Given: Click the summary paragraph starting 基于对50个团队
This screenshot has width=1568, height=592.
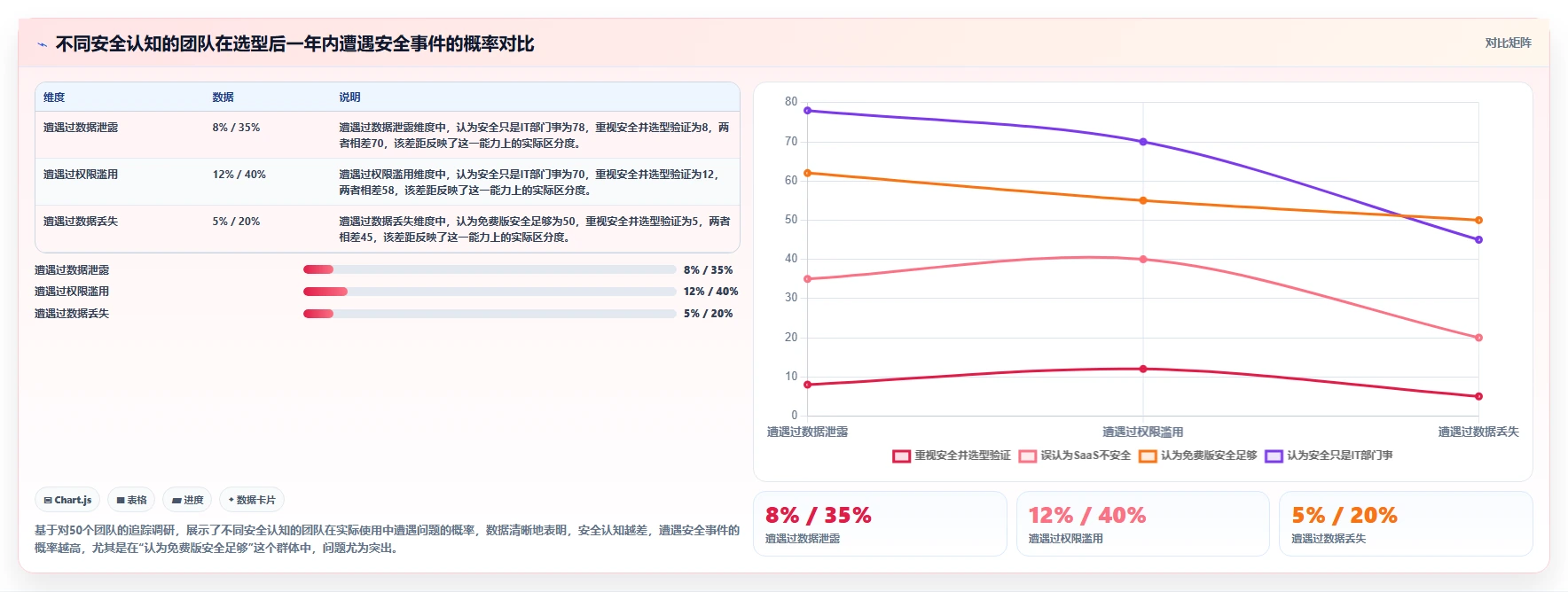Looking at the screenshot, I should [x=387, y=539].
